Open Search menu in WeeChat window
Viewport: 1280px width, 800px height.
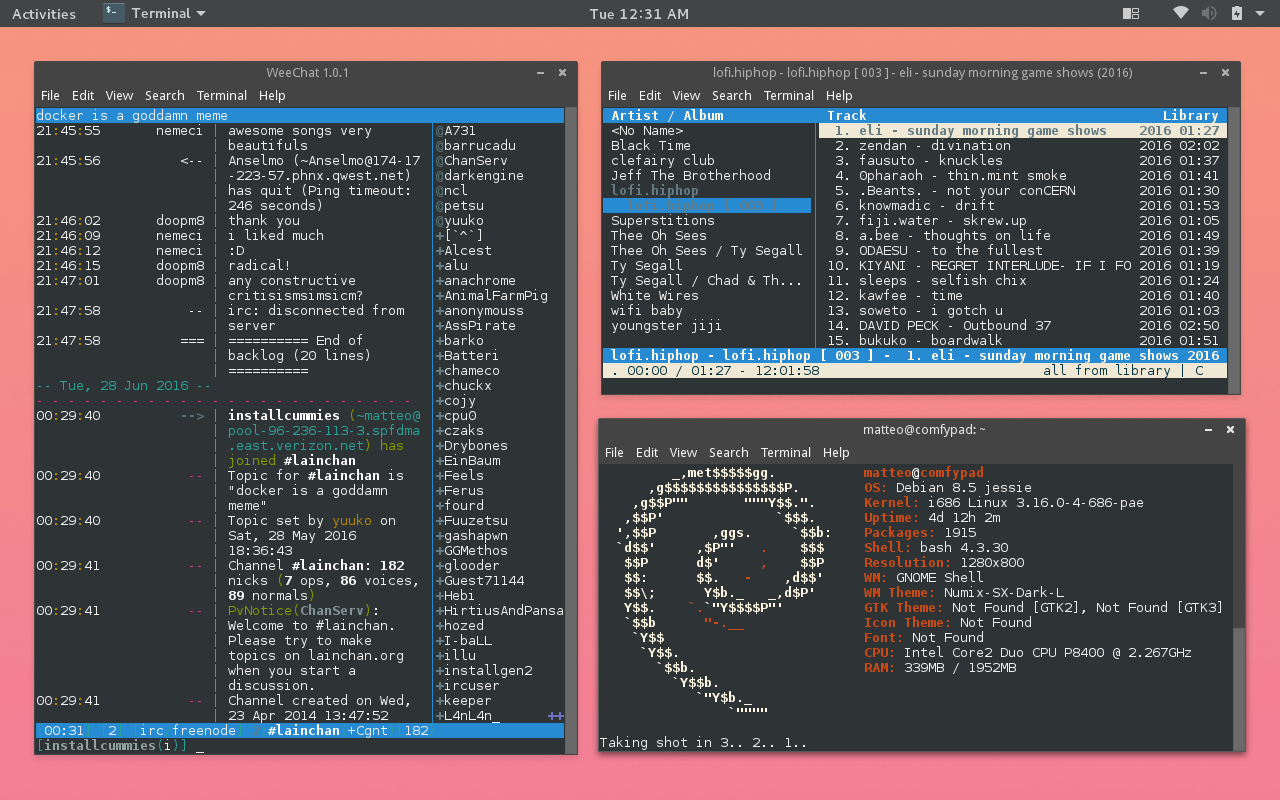164,96
